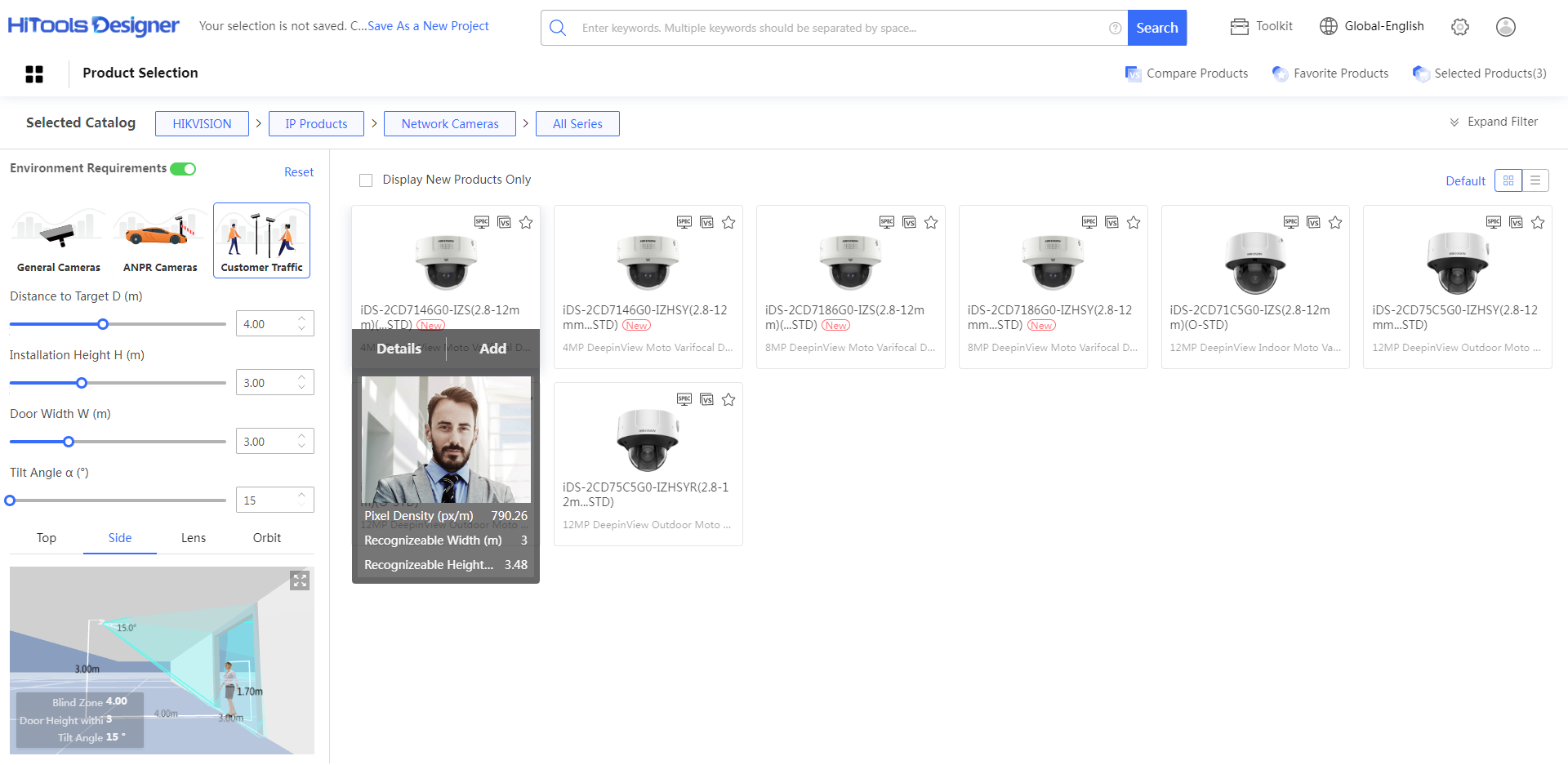Click compare VS icon on iDS-2CD7186G0-IZS card

click(909, 222)
